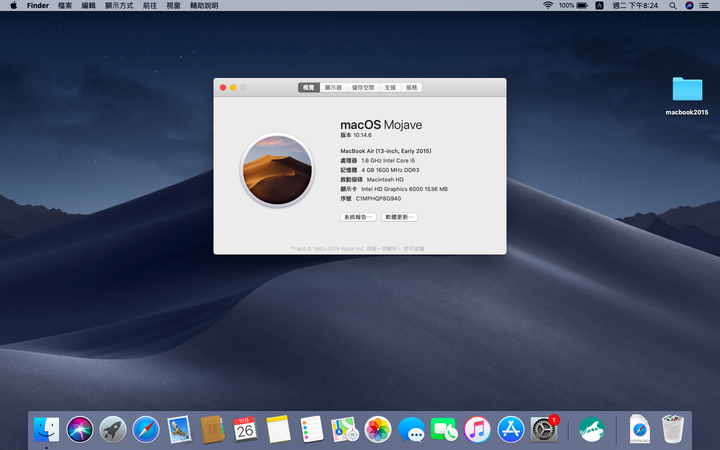Open Trash in the Dock
Screen dimensions: 720x450
pos(673,430)
